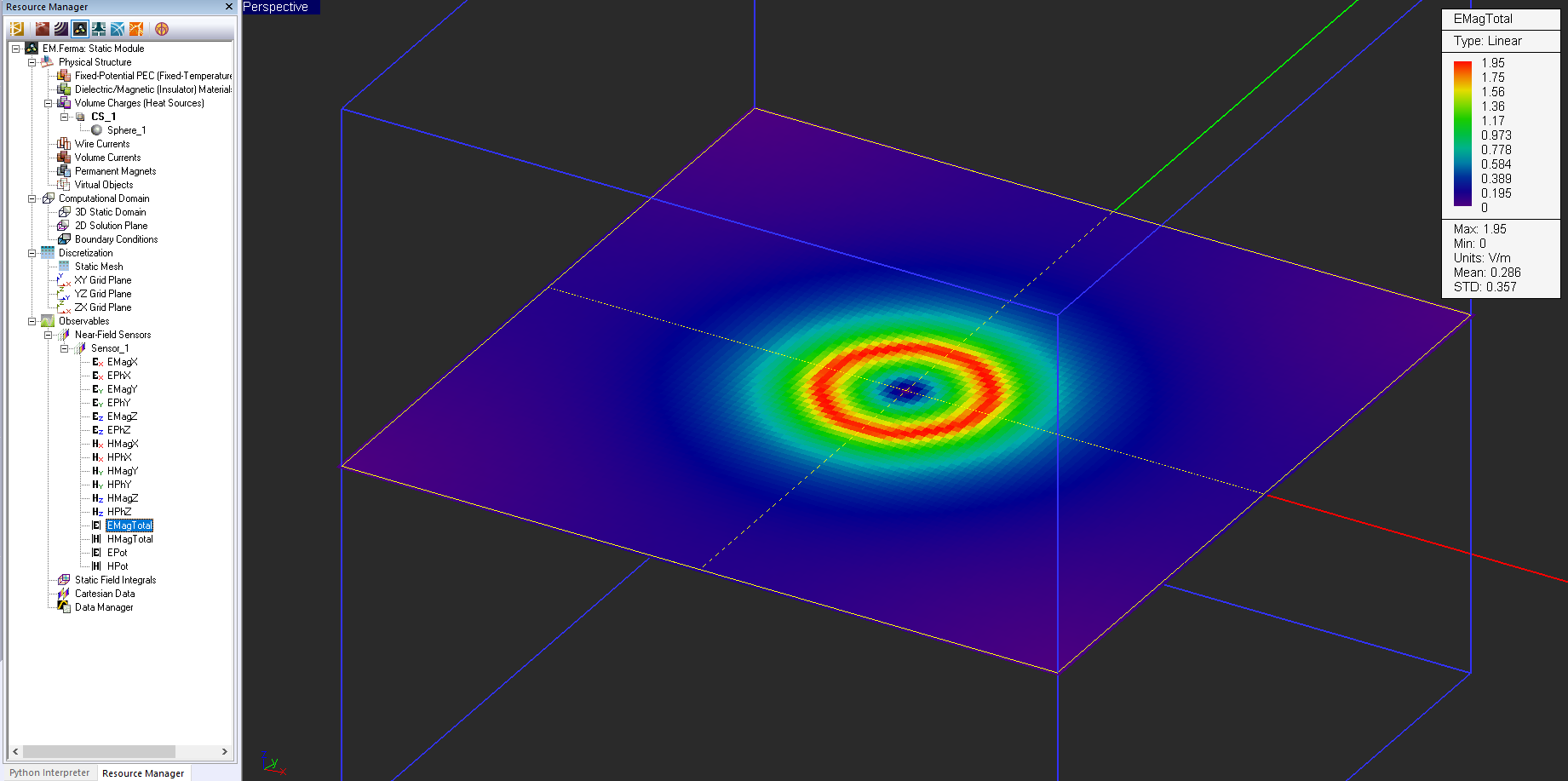This screenshot has width=1568, height=781.
Task: Select the HMagTotal field result
Action: (130, 539)
